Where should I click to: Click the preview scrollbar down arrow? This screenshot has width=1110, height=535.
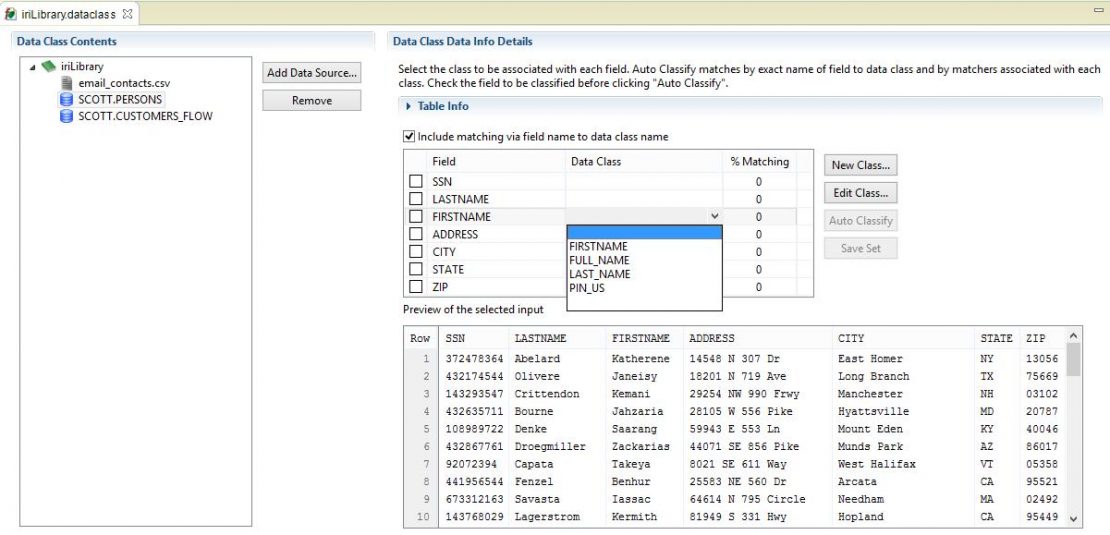[x=1073, y=519]
